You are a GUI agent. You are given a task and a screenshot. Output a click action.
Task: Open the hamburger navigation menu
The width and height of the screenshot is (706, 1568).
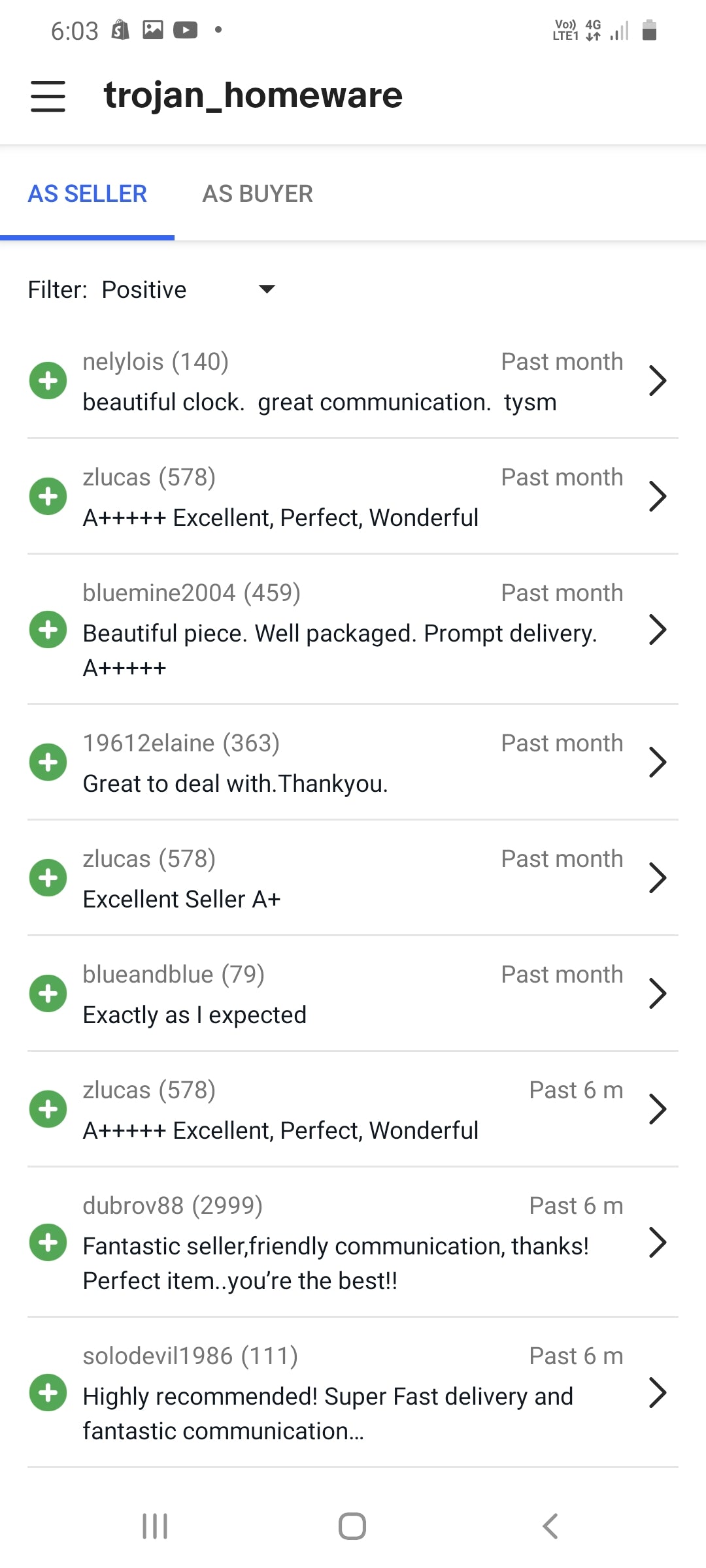[x=48, y=96]
